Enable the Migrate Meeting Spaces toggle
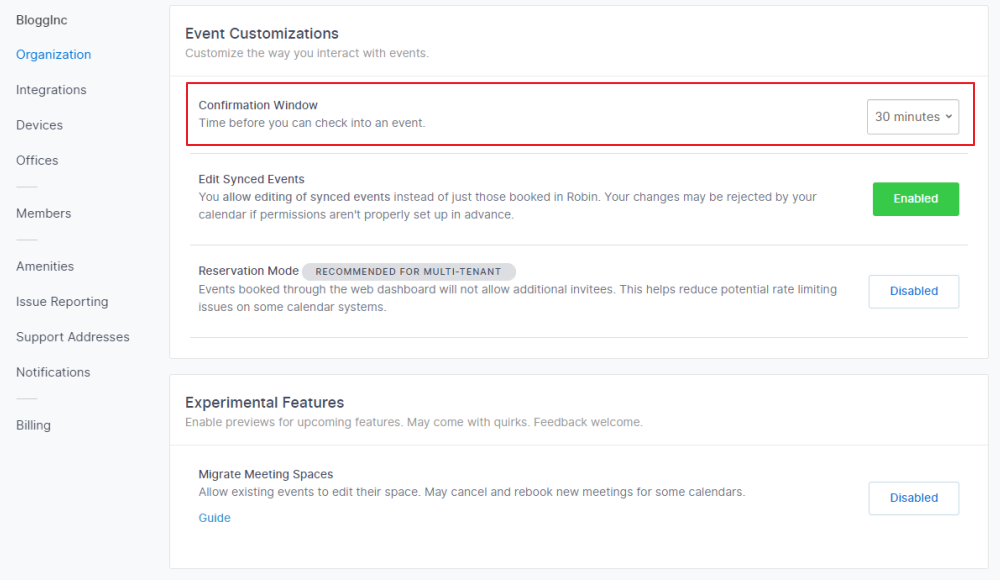Image resolution: width=1000 pixels, height=580 pixels. 913,498
